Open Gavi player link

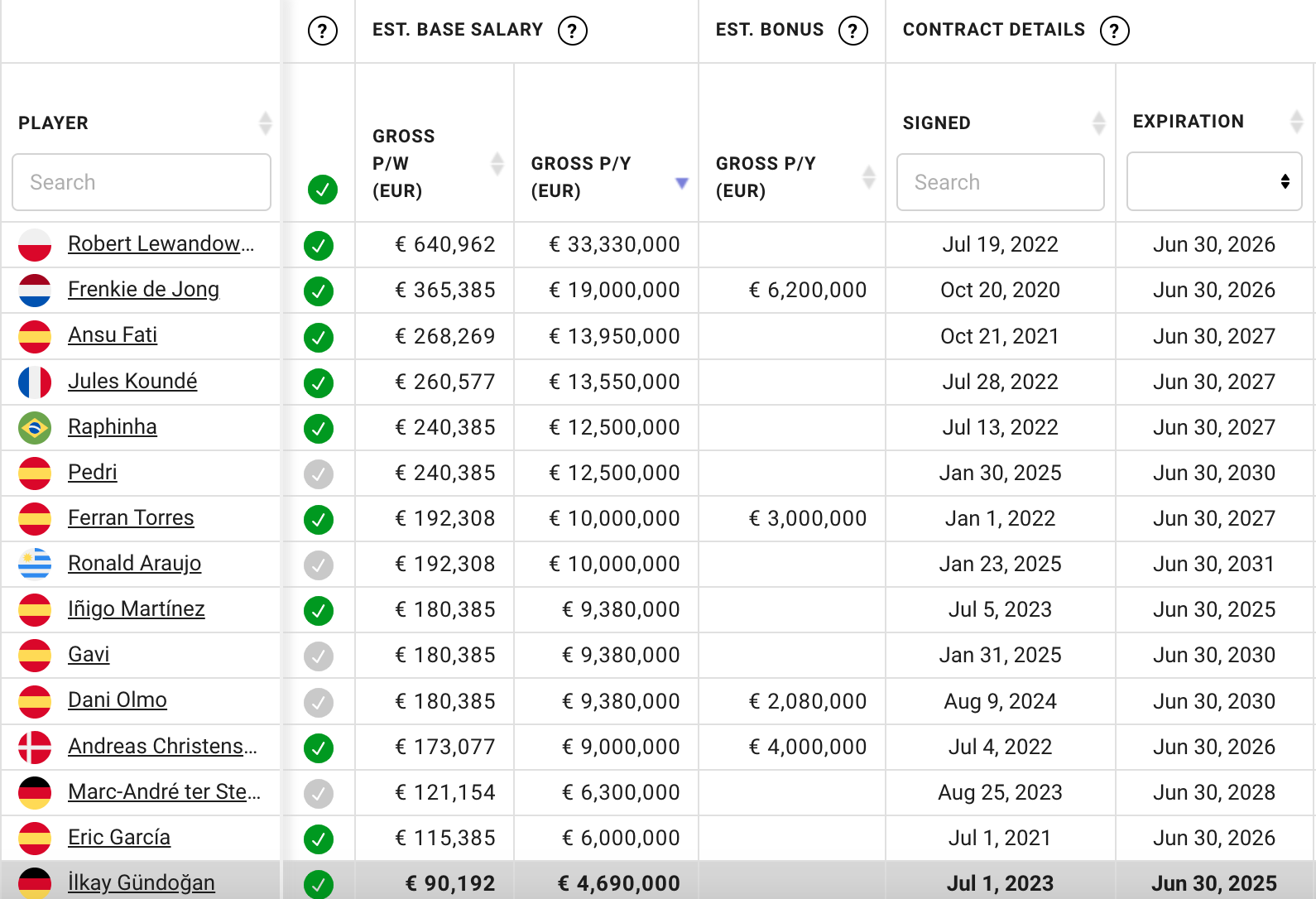pos(89,655)
